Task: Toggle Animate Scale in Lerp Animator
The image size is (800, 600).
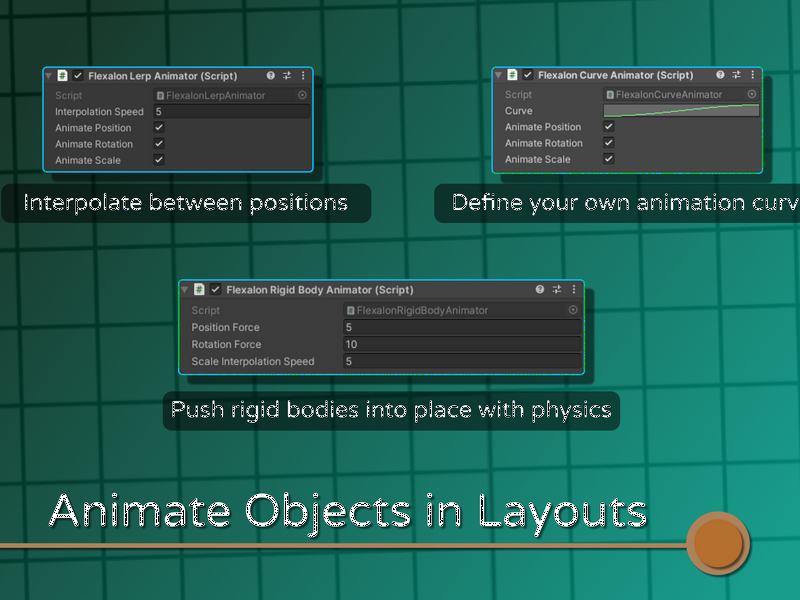Action: [159, 160]
